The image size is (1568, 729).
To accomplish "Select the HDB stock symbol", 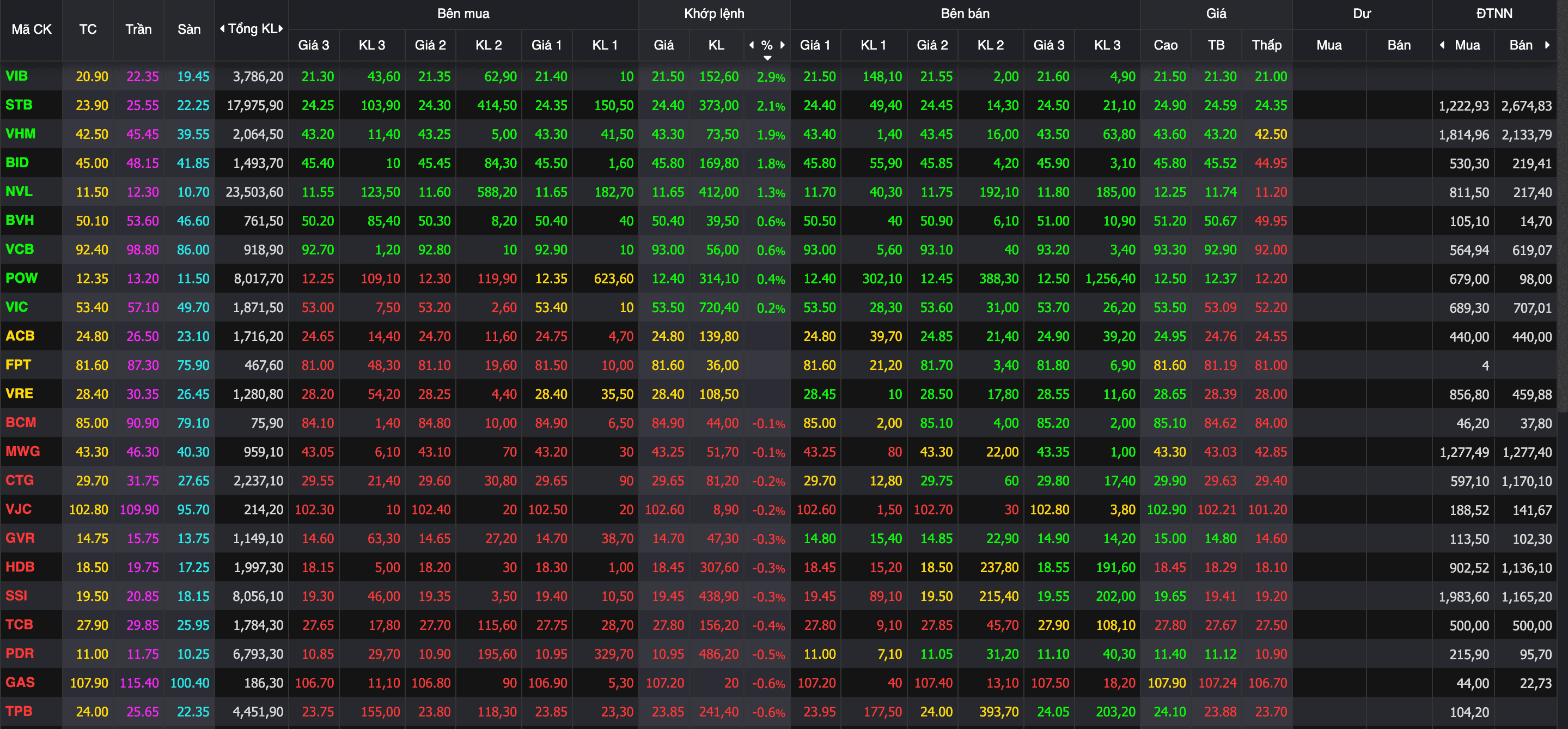I will click(20, 567).
